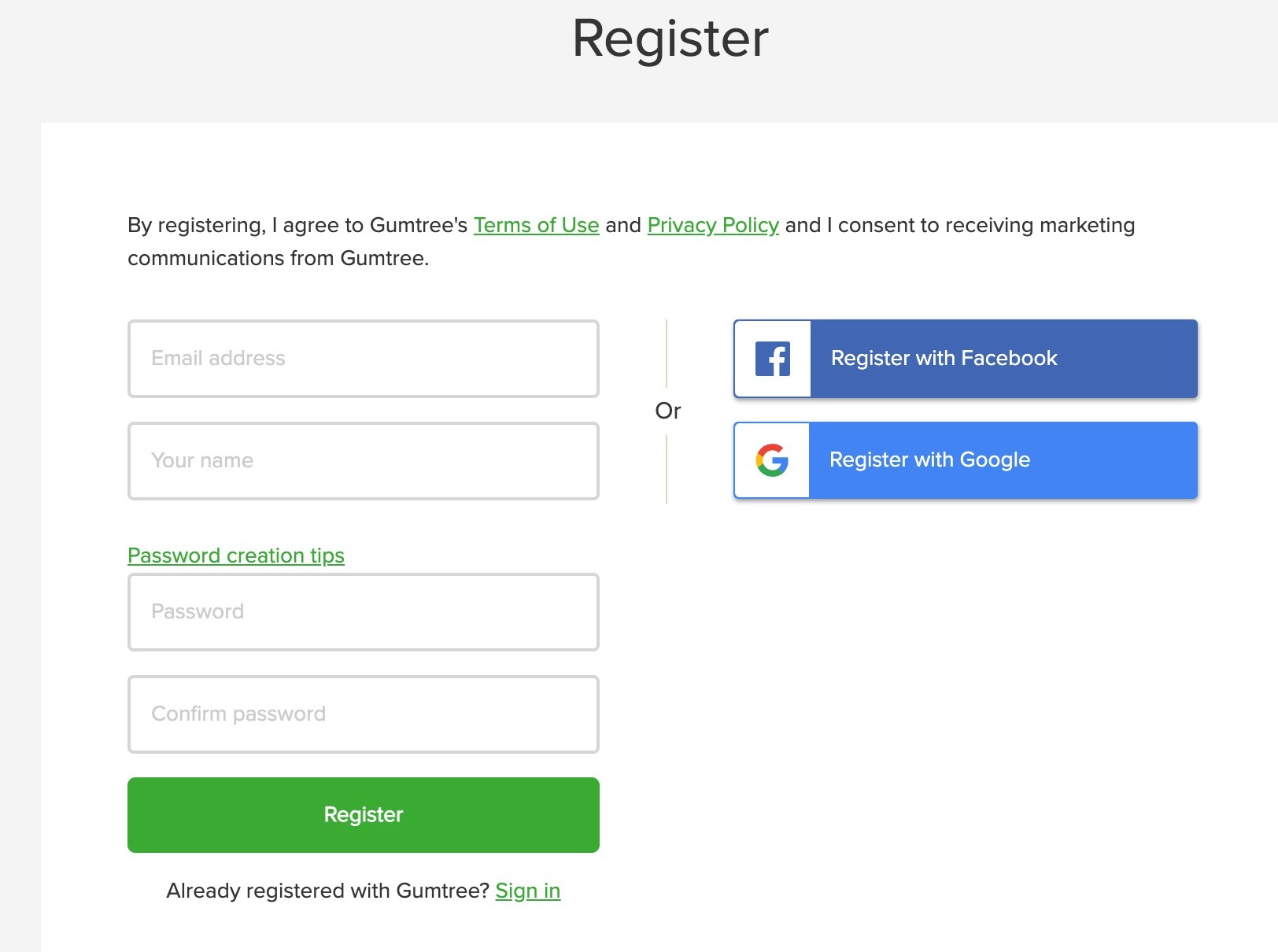Open the Terms of Use link
The height and width of the screenshot is (952, 1278).
536,226
